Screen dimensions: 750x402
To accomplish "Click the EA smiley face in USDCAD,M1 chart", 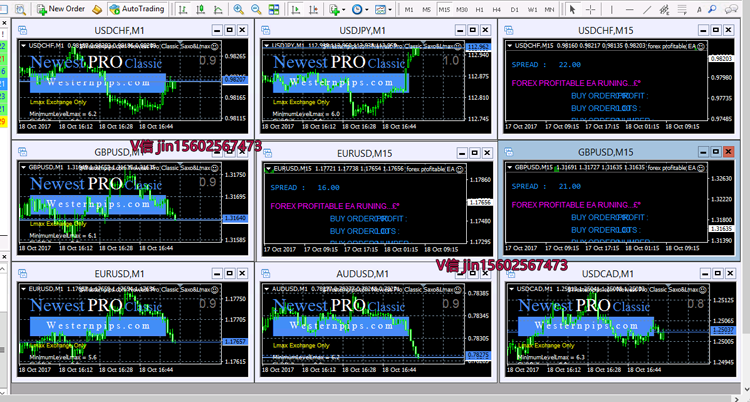I will point(703,290).
